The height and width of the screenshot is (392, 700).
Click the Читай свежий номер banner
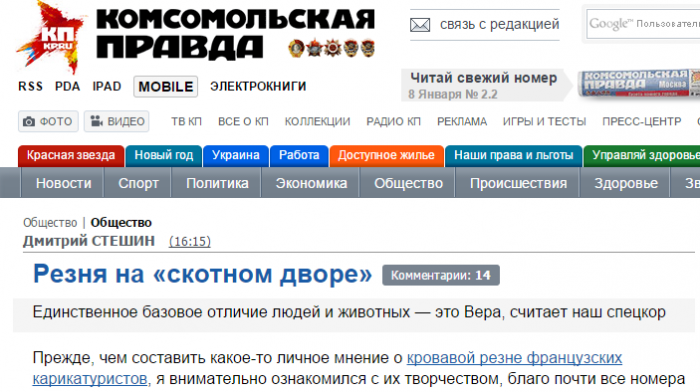click(x=484, y=85)
